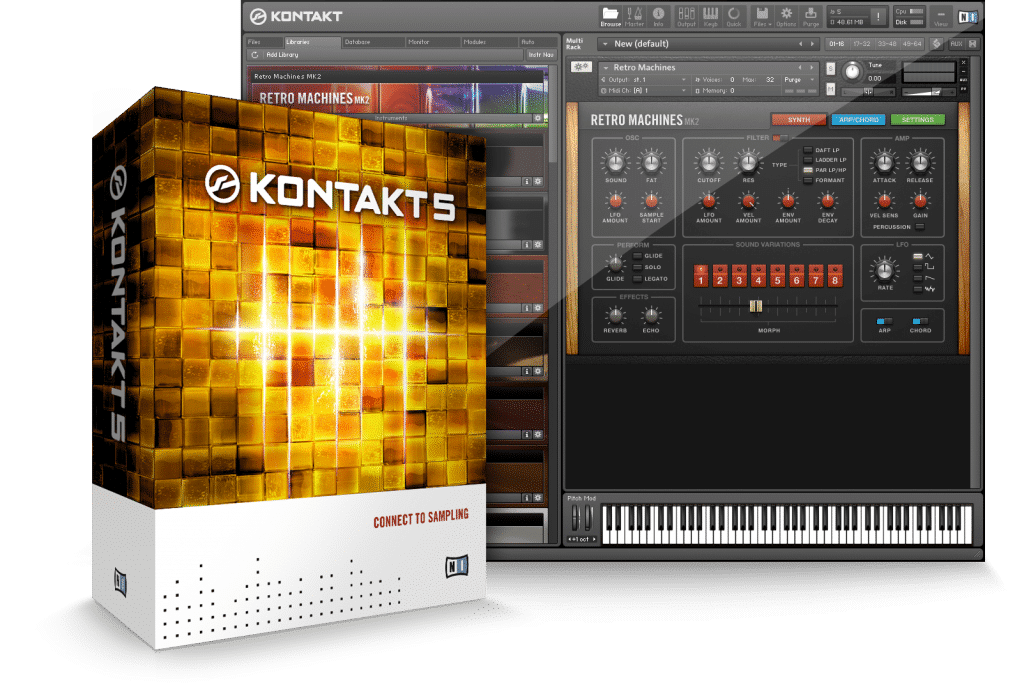Image resolution: width=1024 pixels, height=689 pixels.
Task: Enable the Daft LP filter type
Action: pyautogui.click(x=808, y=150)
